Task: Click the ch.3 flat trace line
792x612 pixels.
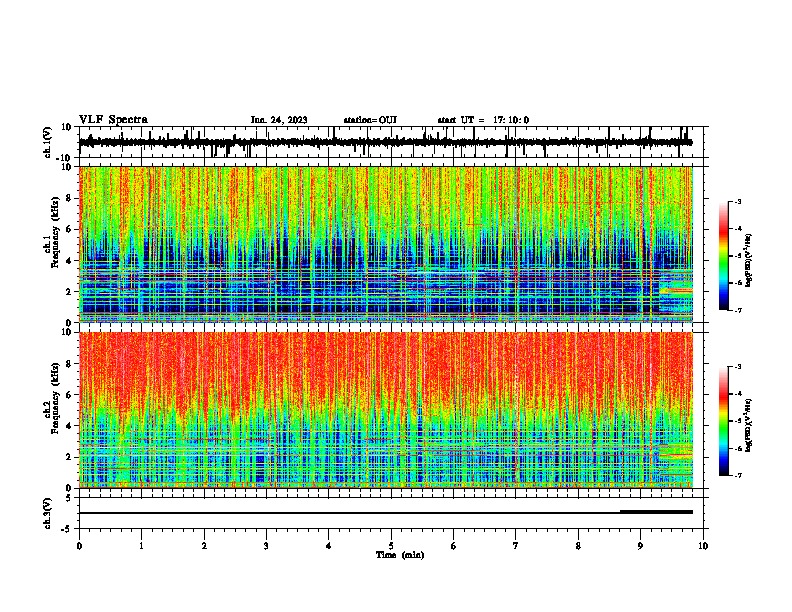Action: tap(350, 513)
